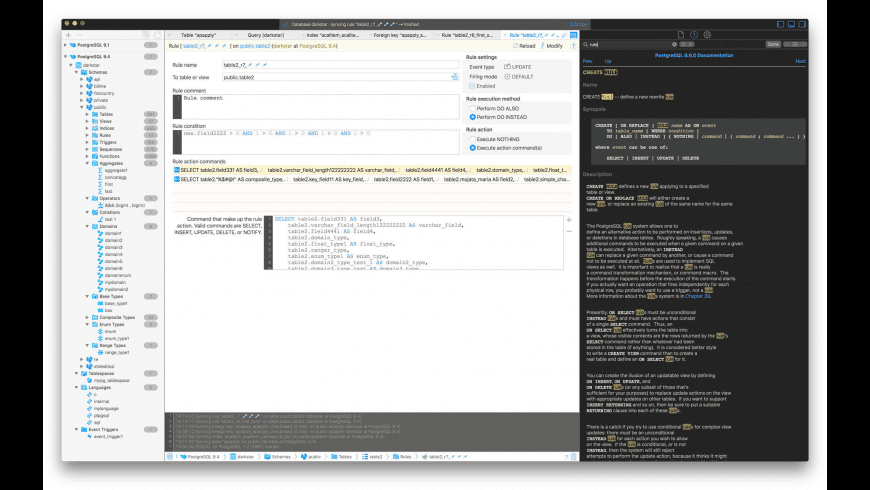Select Execute action command(s) radio button
Screen dimensions: 870x490
[473, 148]
